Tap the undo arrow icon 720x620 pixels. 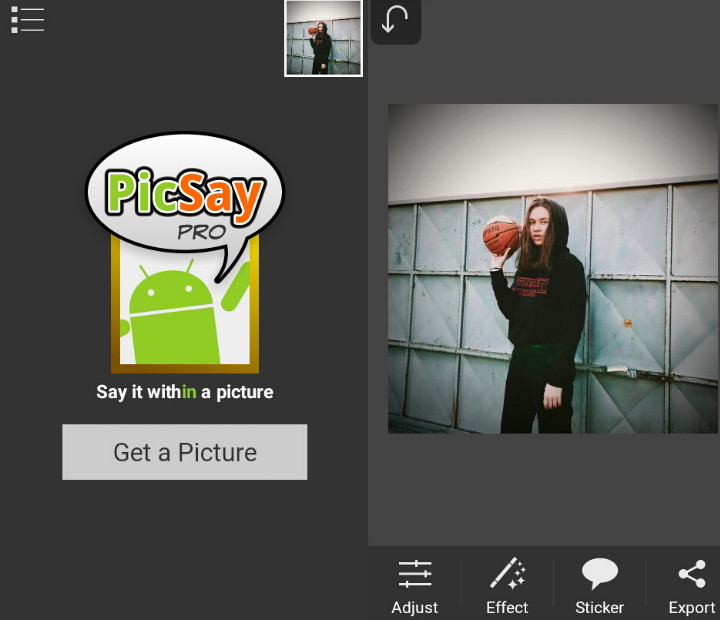[x=395, y=21]
